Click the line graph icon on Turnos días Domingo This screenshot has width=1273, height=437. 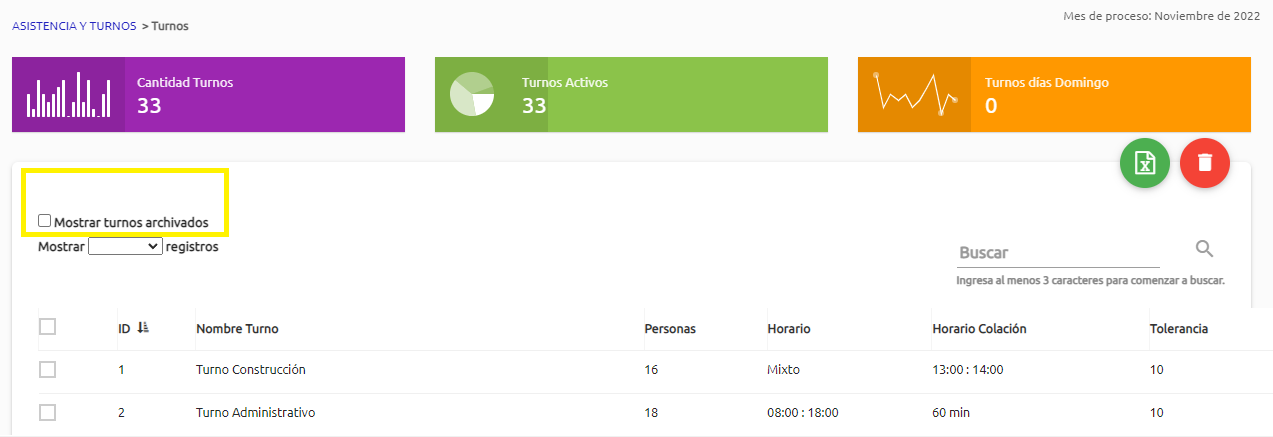[914, 95]
